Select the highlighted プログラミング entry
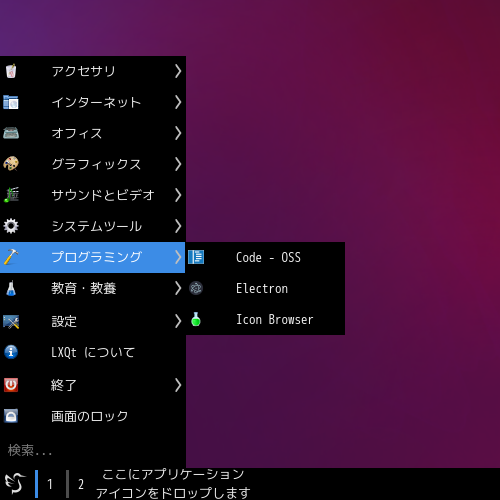500x500 pixels. coord(93,257)
